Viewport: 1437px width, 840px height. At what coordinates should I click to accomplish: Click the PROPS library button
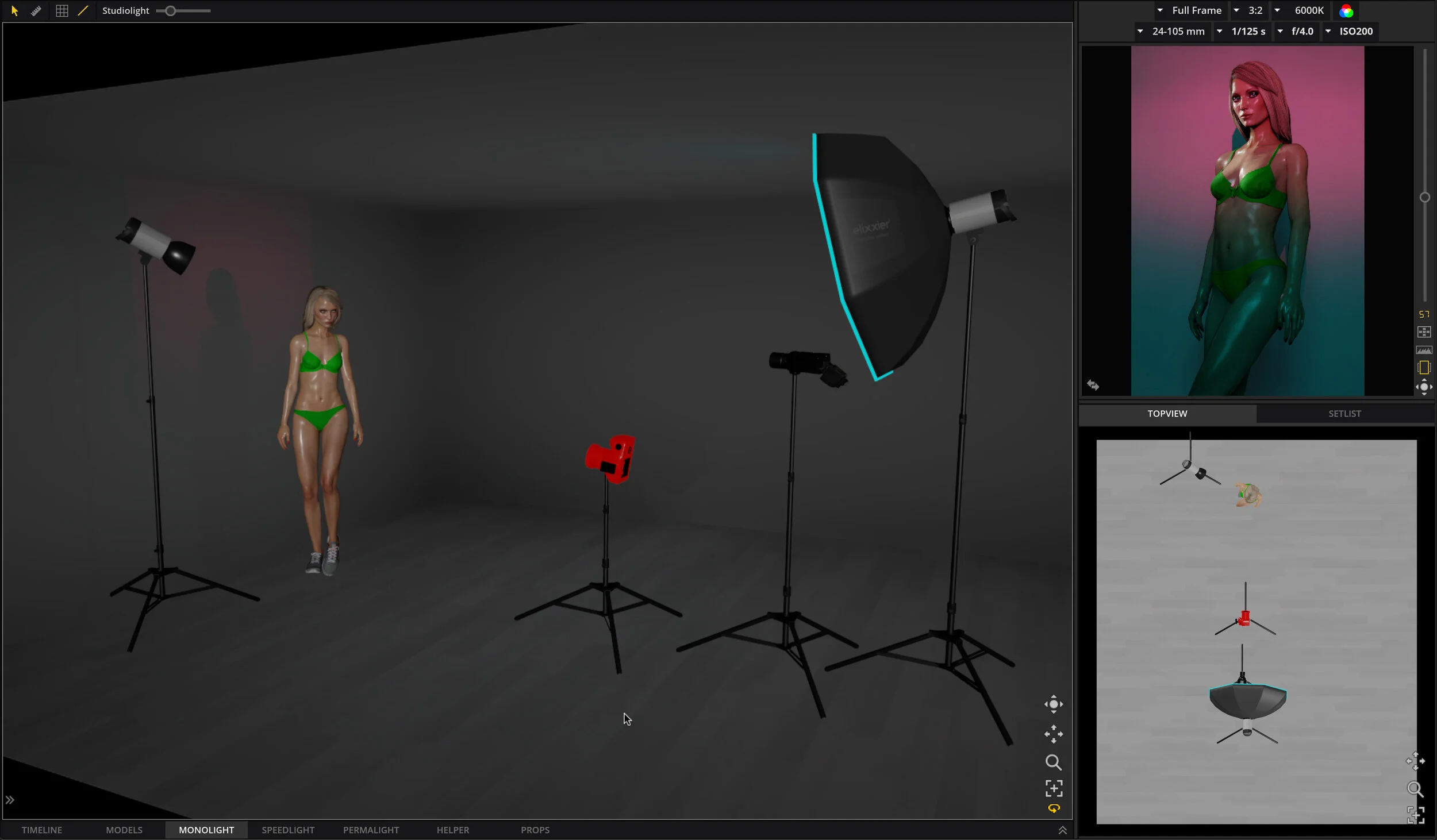click(535, 830)
